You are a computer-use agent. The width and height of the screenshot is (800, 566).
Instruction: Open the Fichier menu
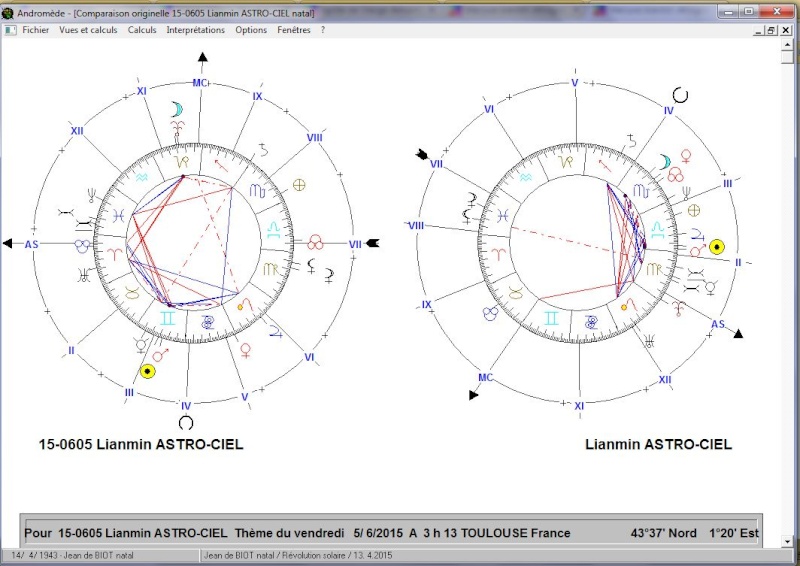[35, 30]
